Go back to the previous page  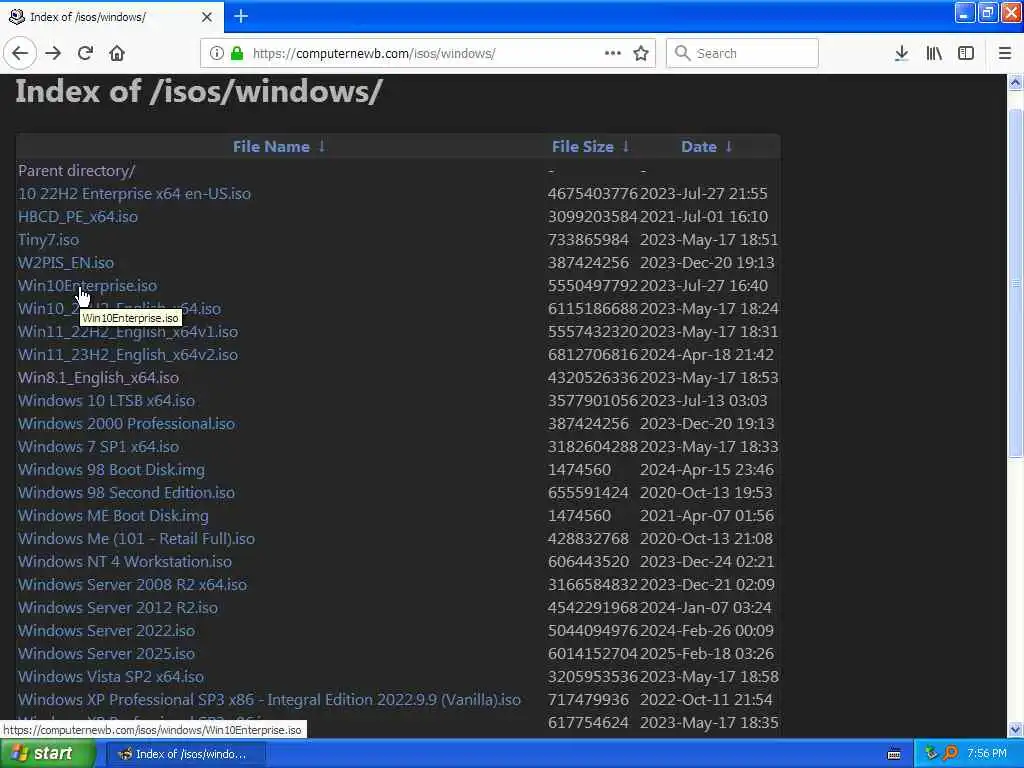(x=20, y=53)
